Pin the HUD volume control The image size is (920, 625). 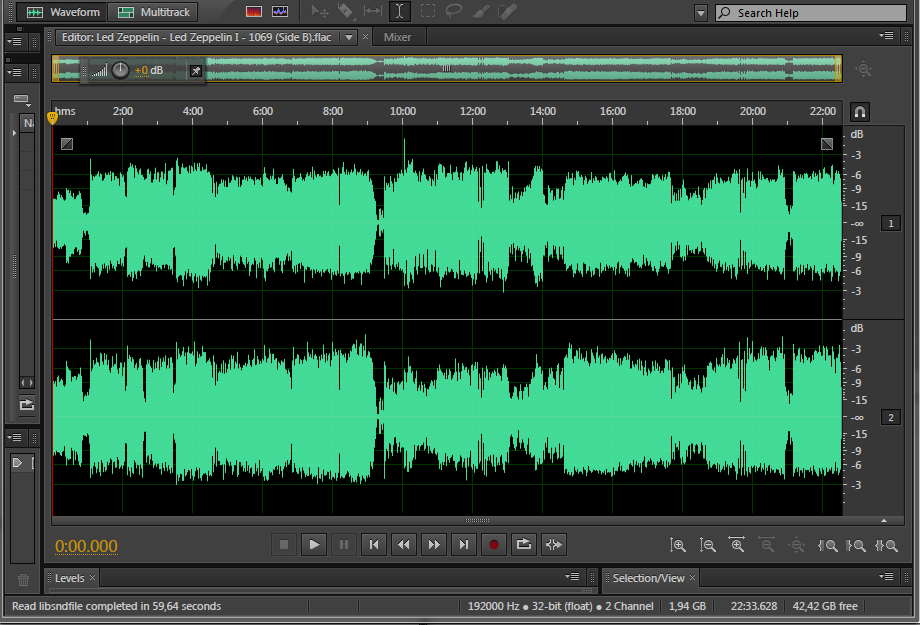196,71
